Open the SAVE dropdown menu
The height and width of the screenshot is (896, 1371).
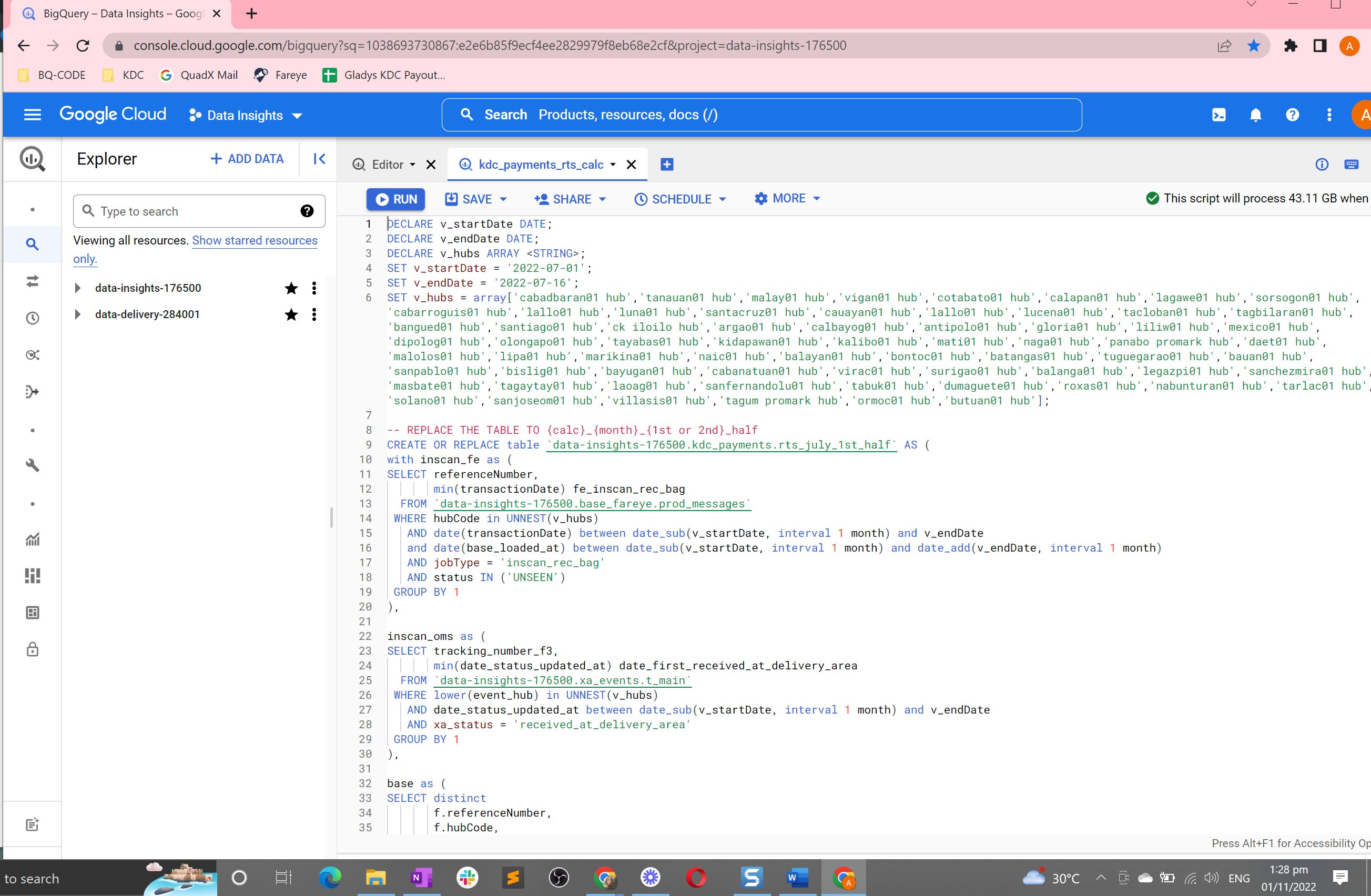coord(503,199)
